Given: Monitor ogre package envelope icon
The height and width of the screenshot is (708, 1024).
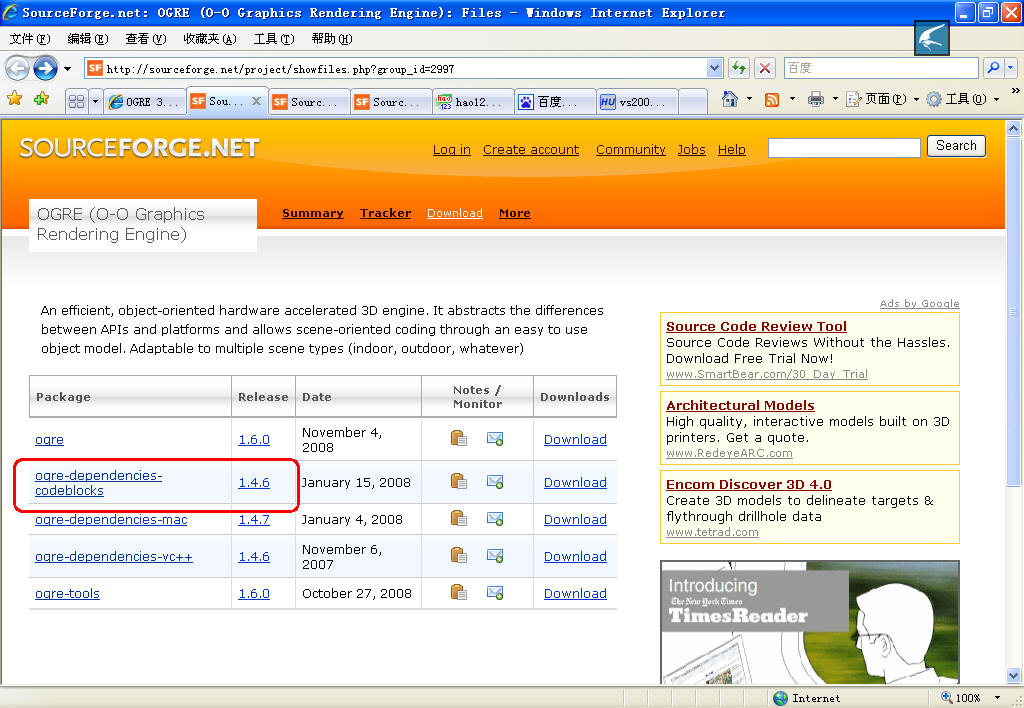Looking at the screenshot, I should pos(495,439).
